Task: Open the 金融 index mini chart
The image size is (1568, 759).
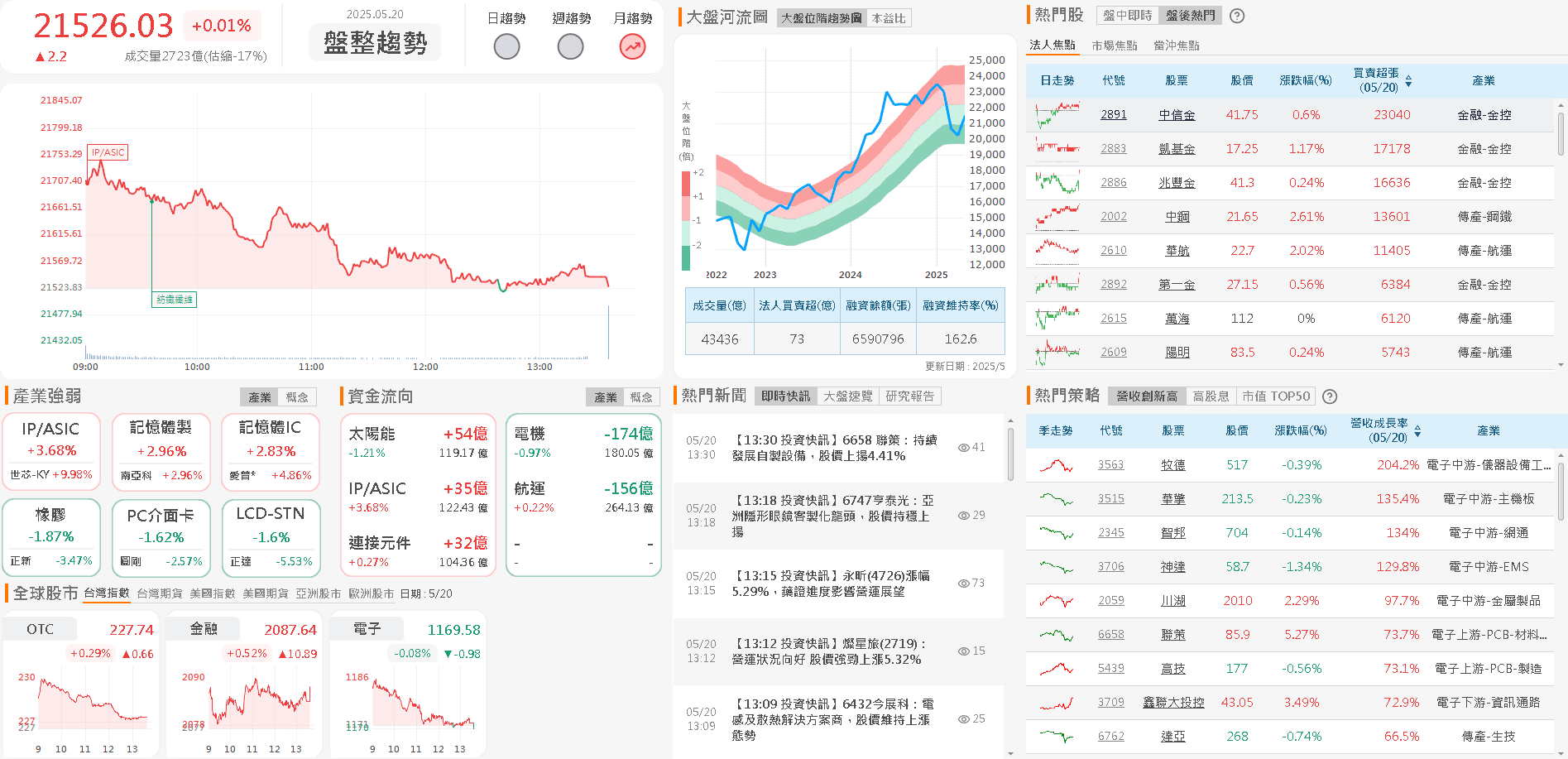Action: coord(242,684)
